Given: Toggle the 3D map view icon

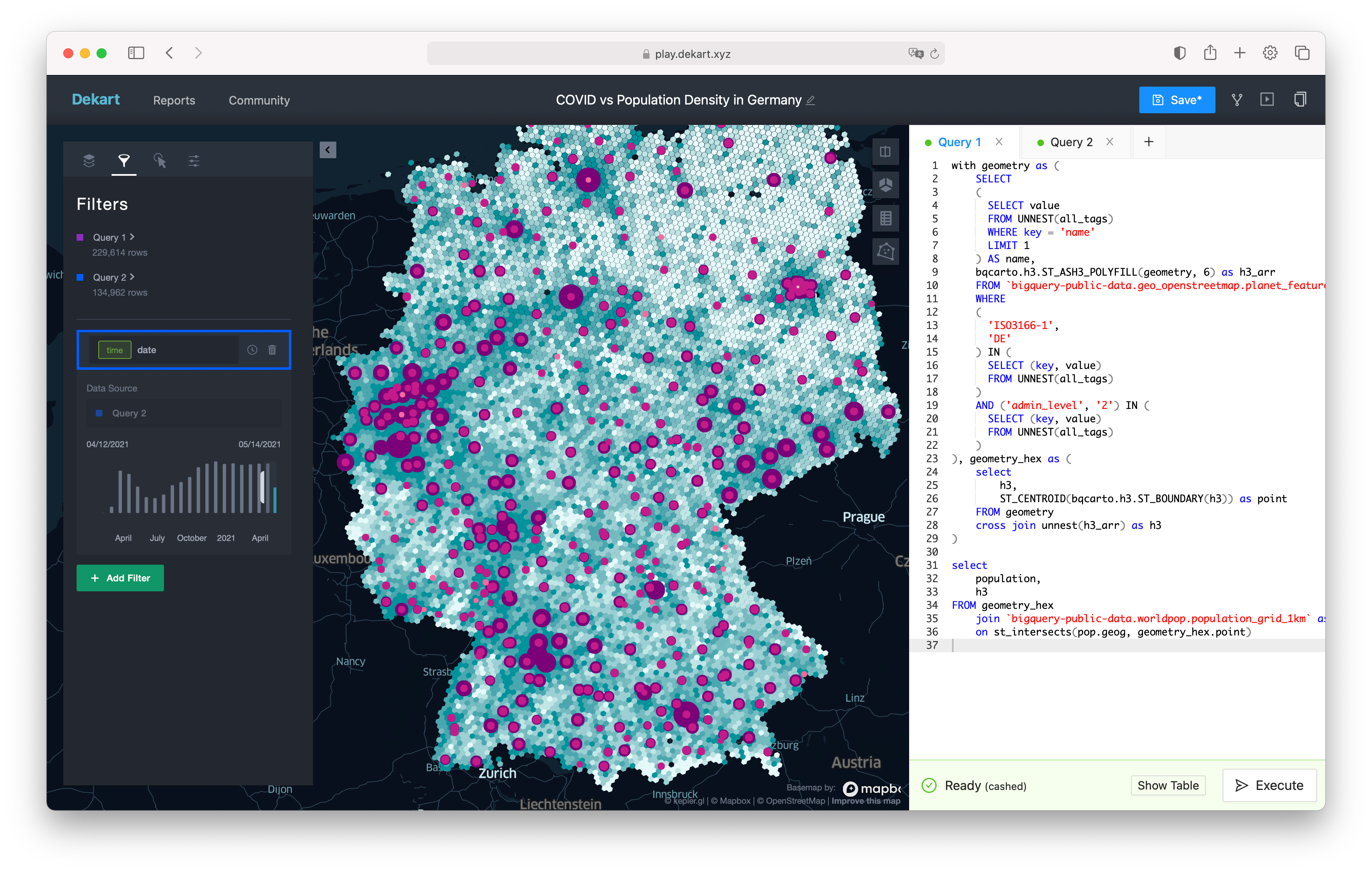Looking at the screenshot, I should pos(885,184).
